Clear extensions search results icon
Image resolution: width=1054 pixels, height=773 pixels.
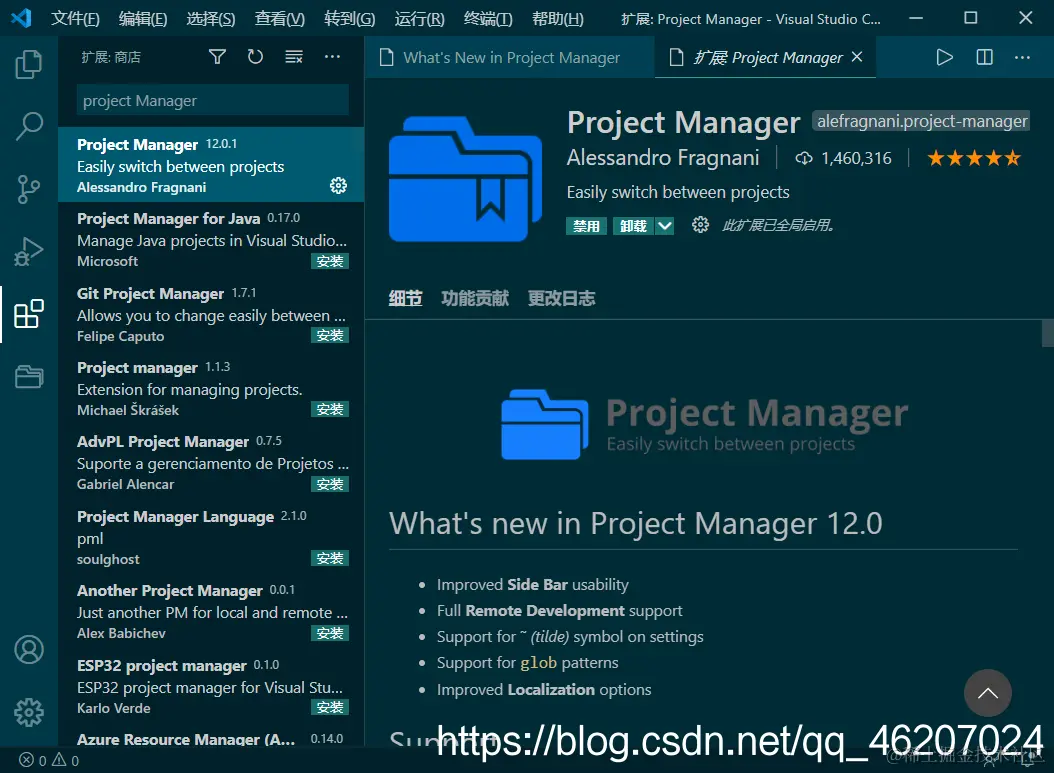coord(294,57)
